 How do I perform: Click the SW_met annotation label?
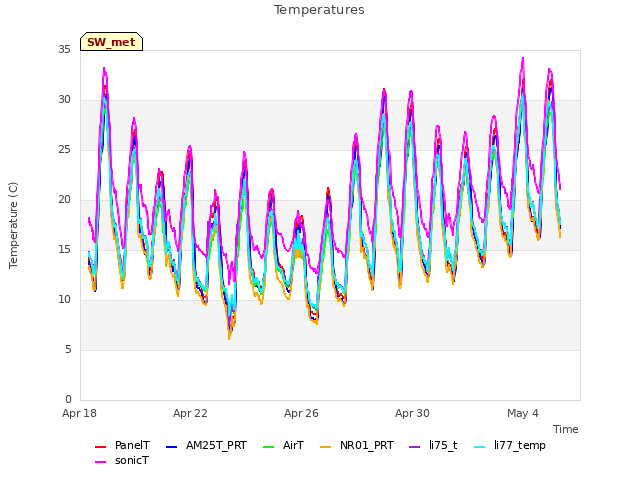(111, 42)
